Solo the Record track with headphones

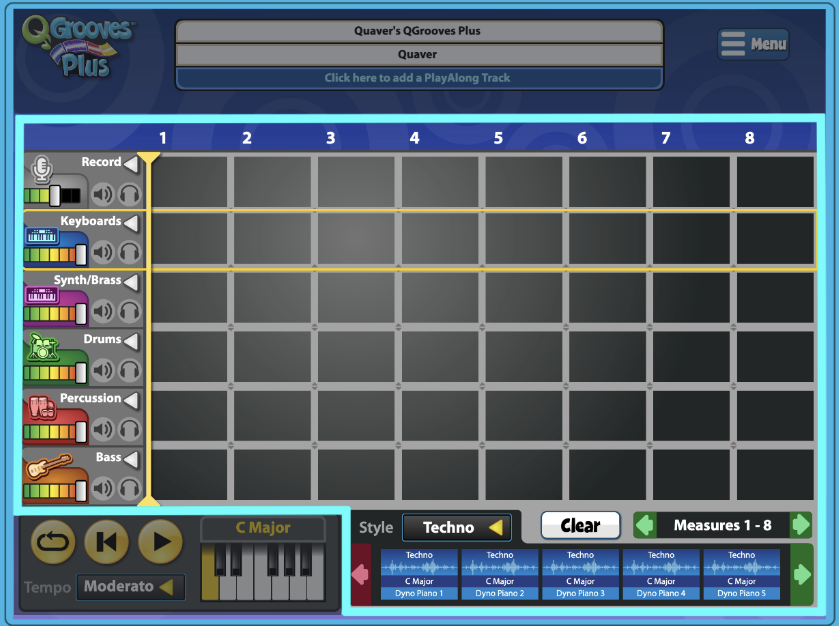(x=129, y=194)
